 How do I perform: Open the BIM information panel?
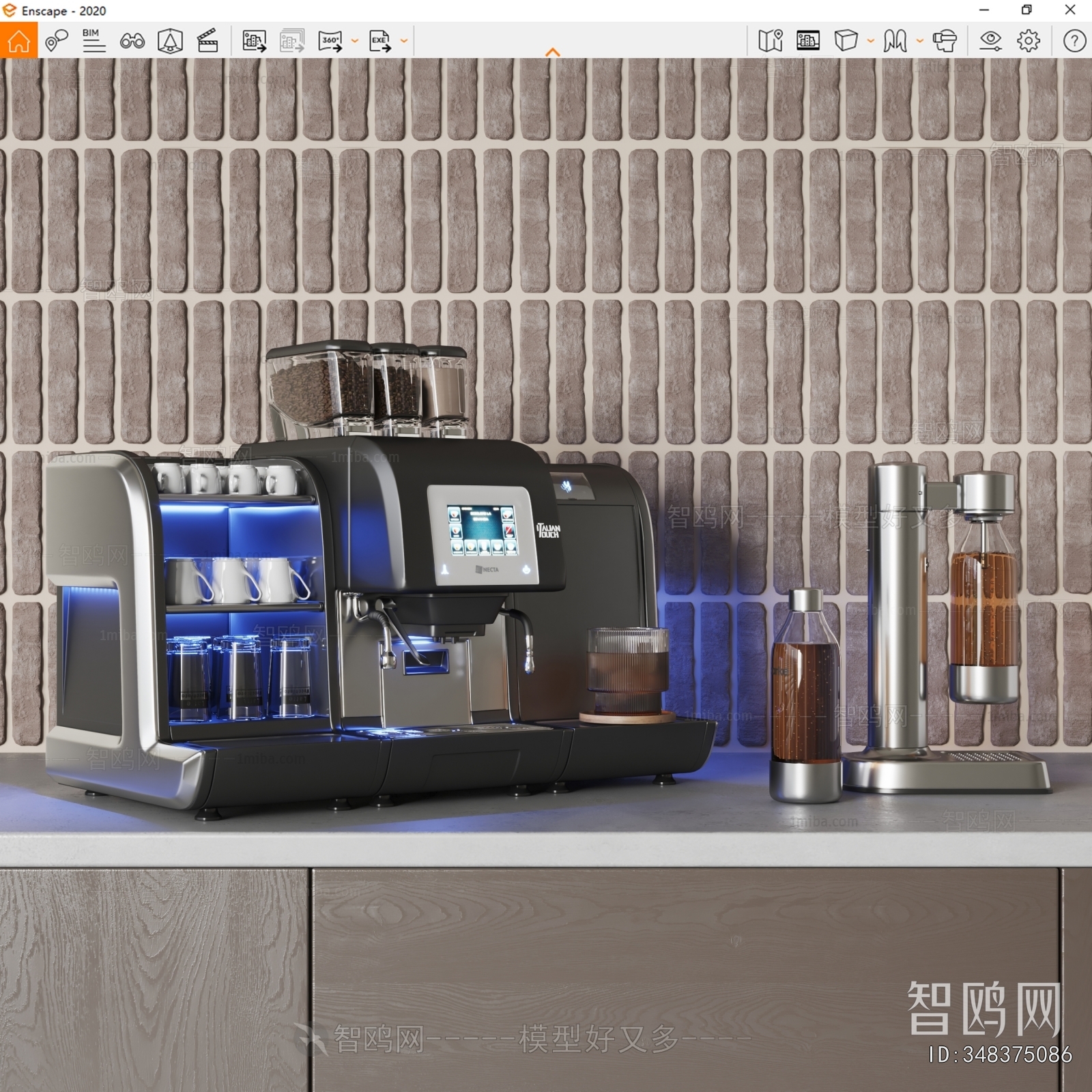click(94, 41)
